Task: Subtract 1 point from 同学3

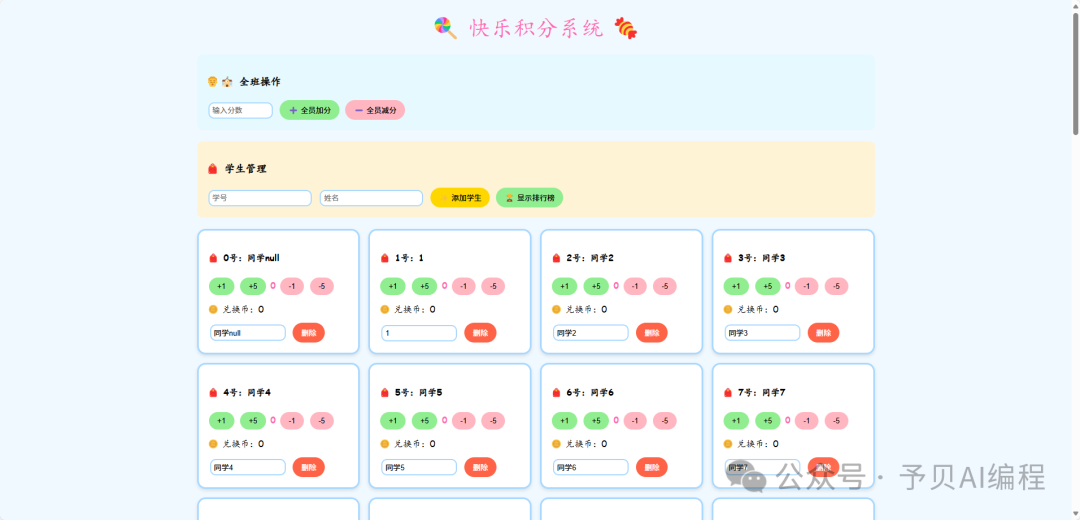Action: pos(807,286)
